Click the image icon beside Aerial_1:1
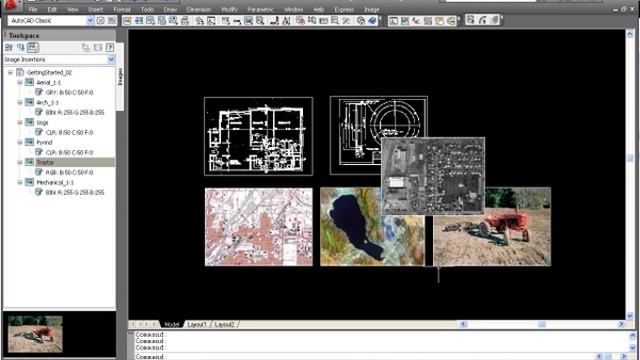Viewport: 640px width, 360px height. 29,82
